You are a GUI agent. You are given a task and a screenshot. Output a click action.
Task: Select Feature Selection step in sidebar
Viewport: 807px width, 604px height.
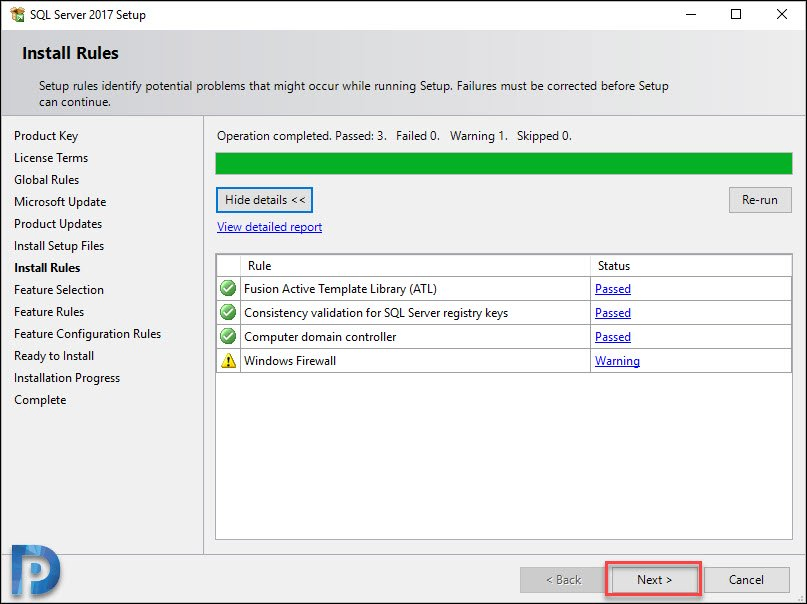59,290
